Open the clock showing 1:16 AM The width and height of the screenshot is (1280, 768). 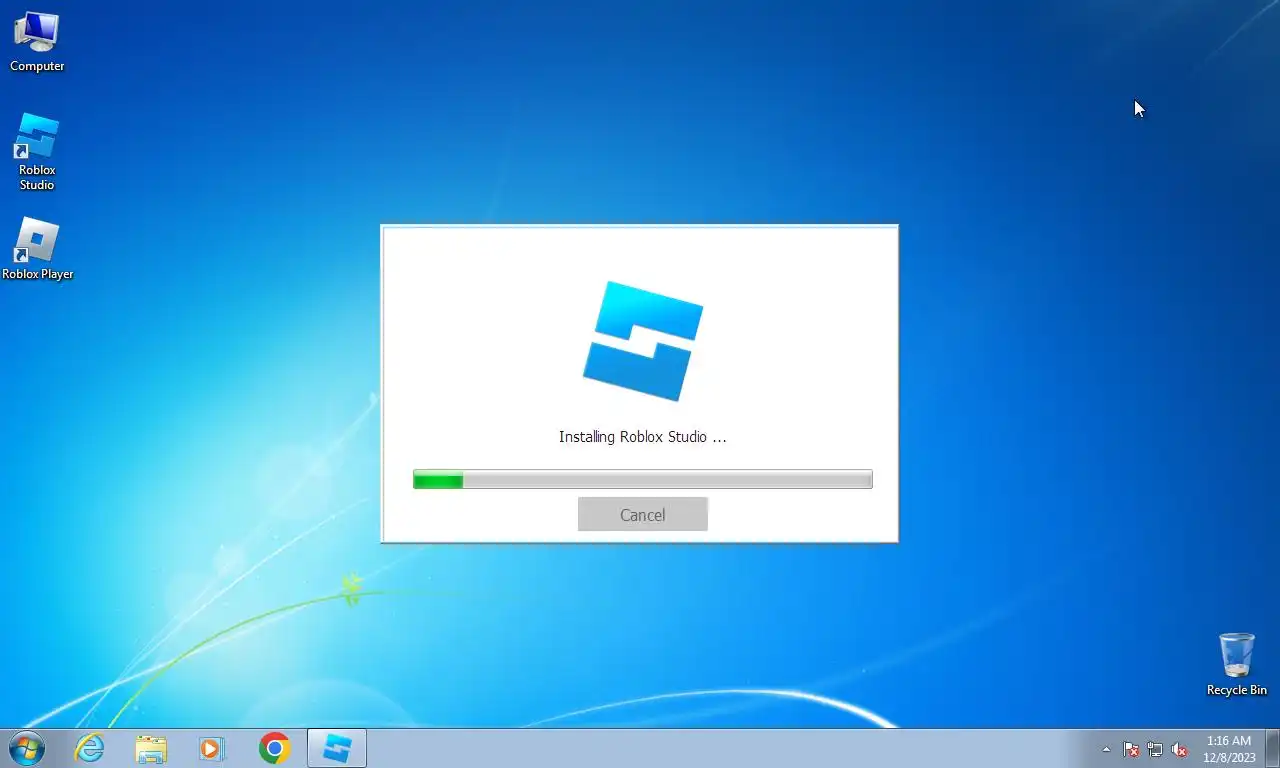(1229, 749)
